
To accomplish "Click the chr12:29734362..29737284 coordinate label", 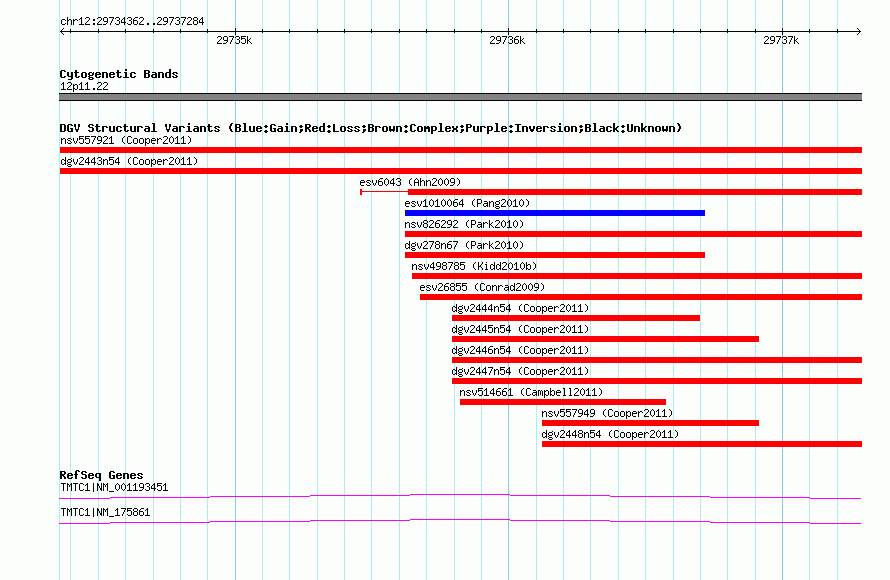I will [x=132, y=21].
